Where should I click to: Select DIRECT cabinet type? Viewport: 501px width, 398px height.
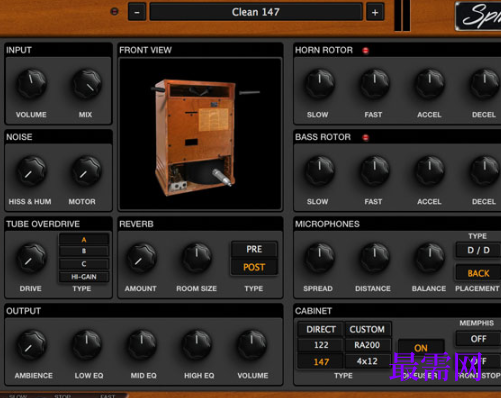coord(321,329)
